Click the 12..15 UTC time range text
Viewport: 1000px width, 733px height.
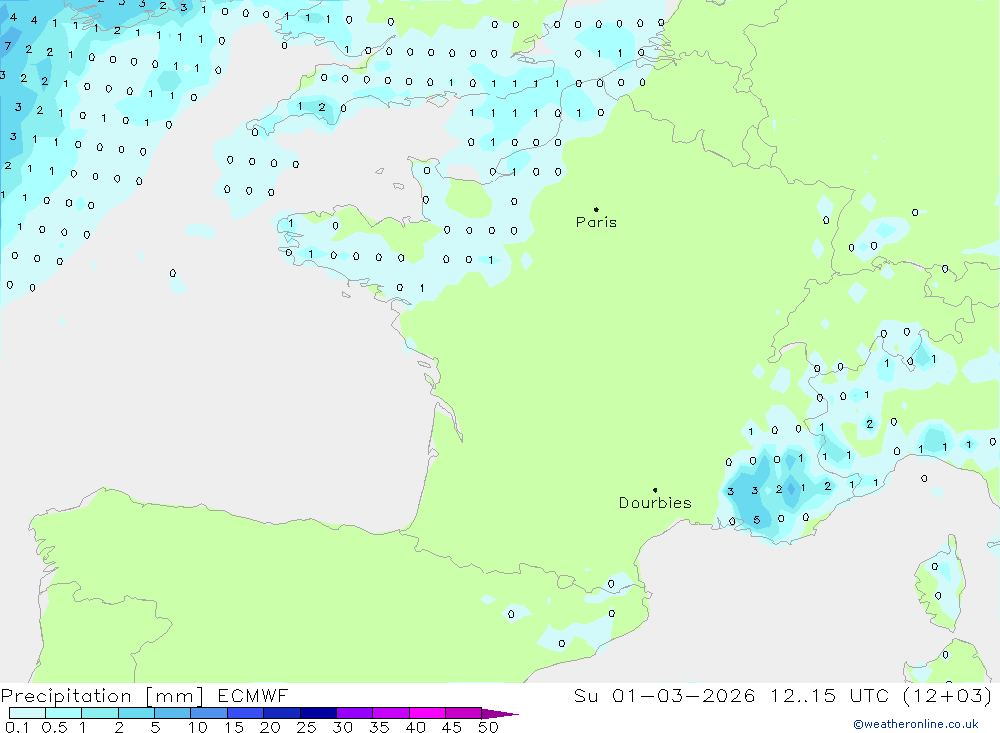point(829,695)
